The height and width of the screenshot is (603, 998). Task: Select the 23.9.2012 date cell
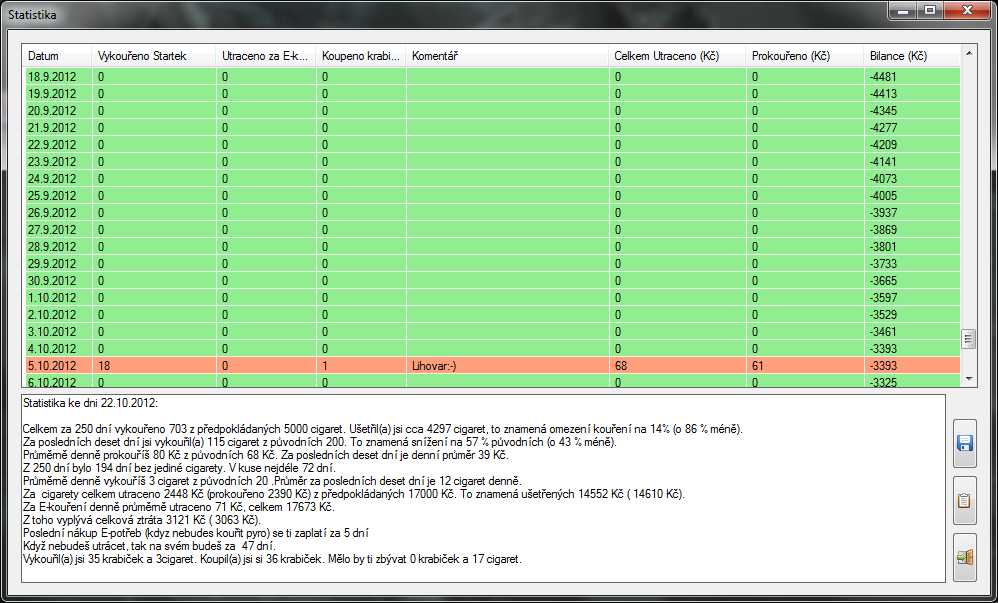click(59, 162)
